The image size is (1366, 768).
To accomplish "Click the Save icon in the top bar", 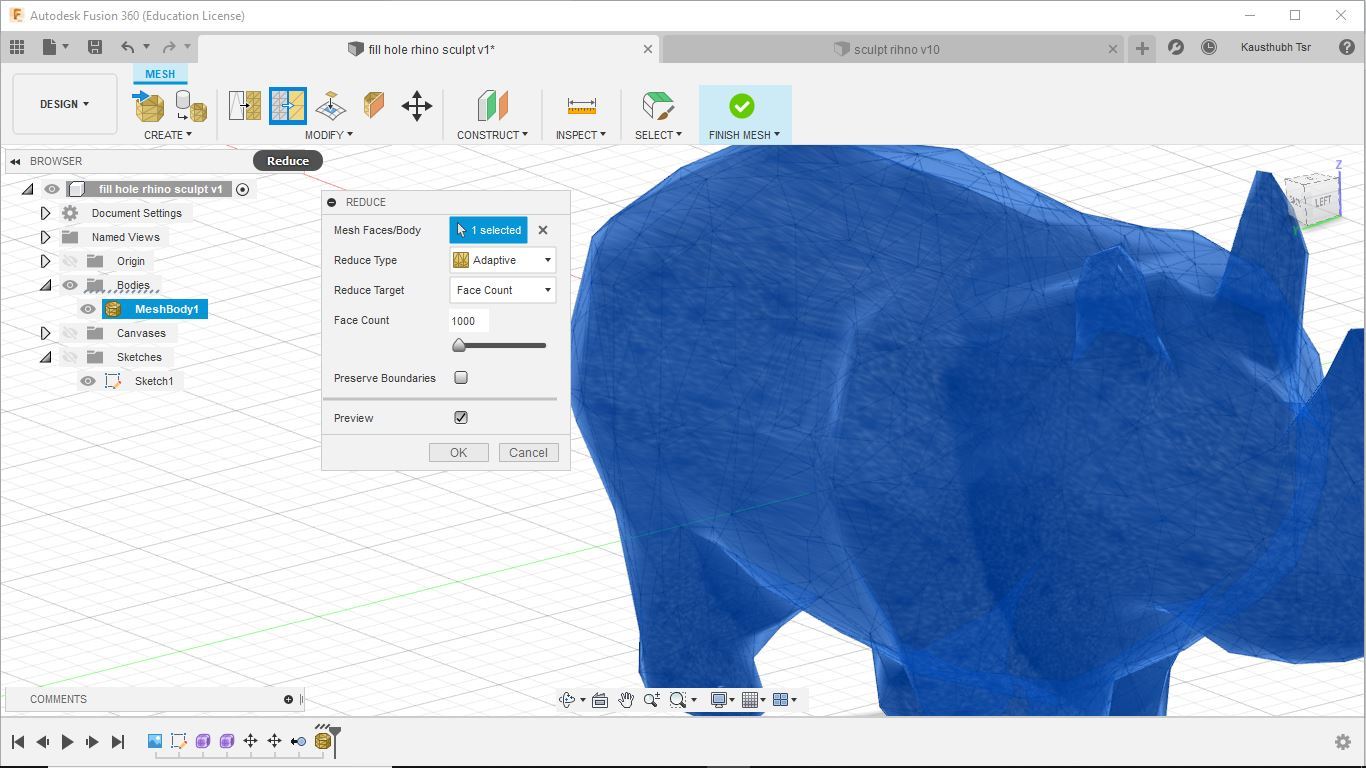I will pyautogui.click(x=95, y=47).
